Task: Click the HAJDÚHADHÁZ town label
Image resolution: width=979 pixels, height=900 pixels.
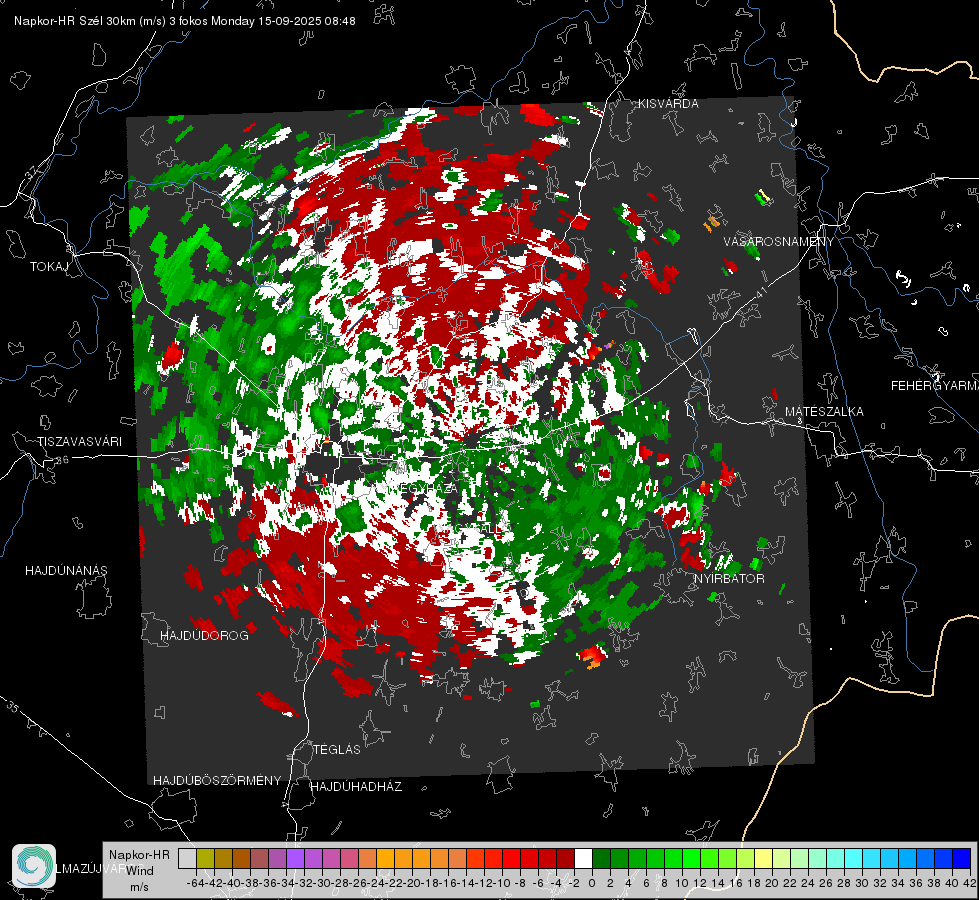Action: click(357, 787)
